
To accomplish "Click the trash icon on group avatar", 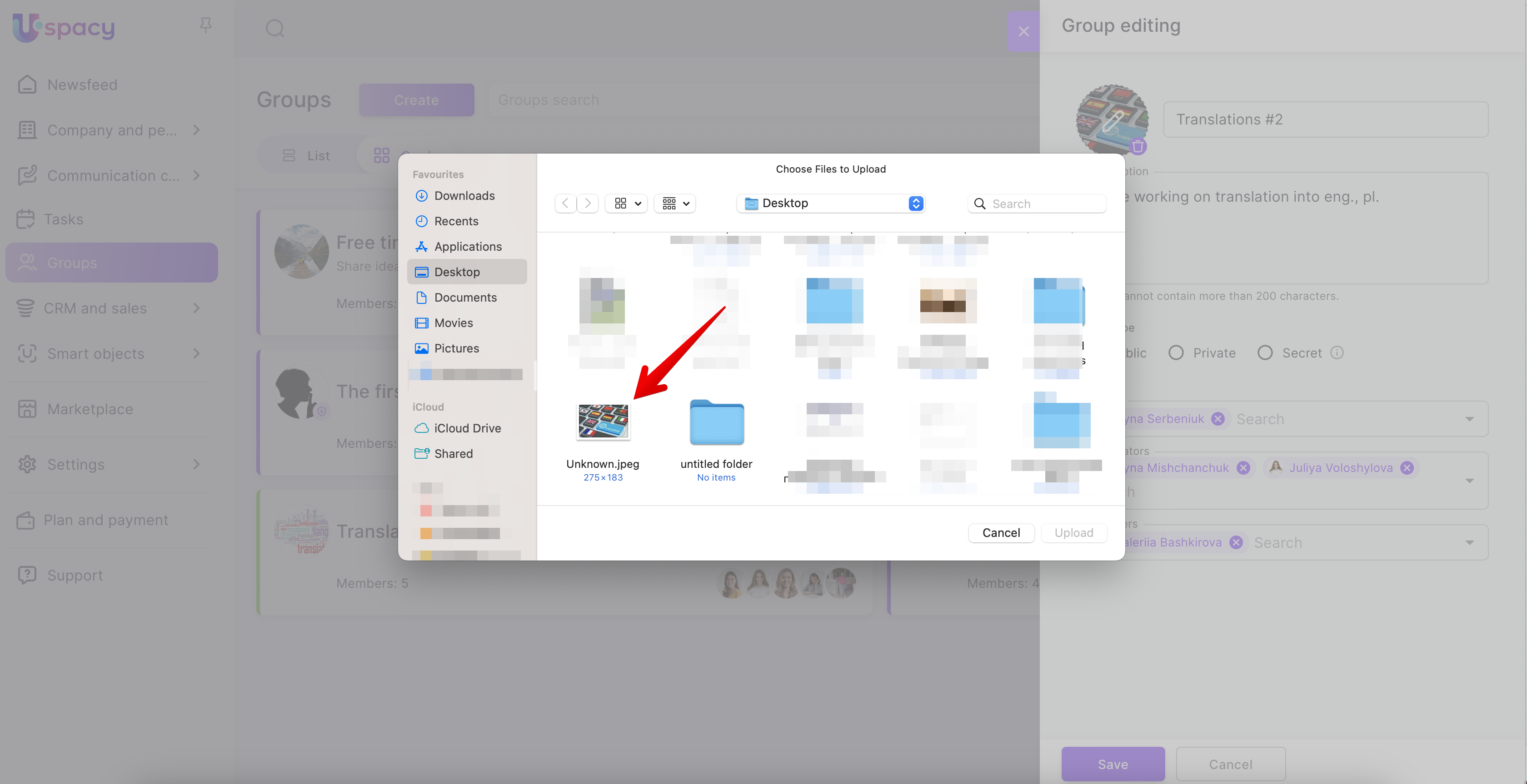I will tap(1138, 146).
